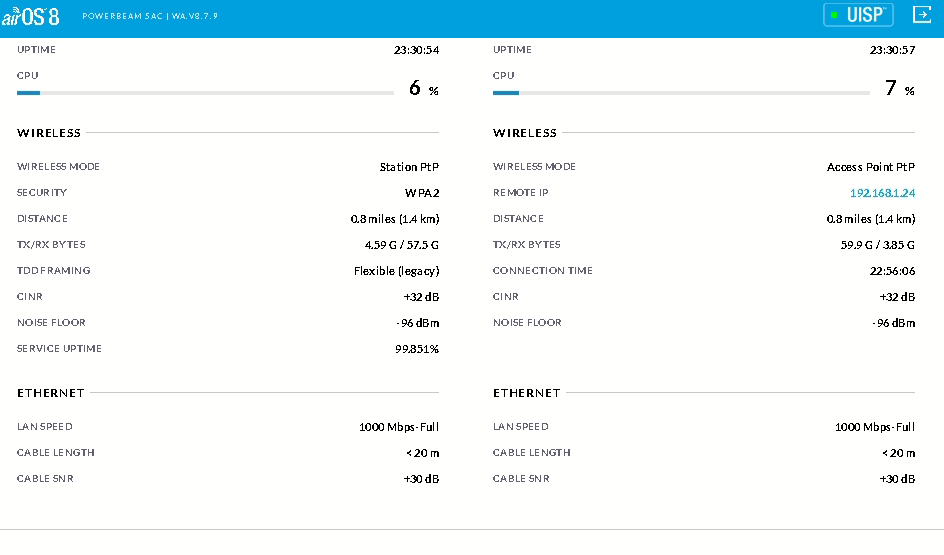Click the station's 4.59 G / 57.5 G TX/RX bytes

pyautogui.click(x=401, y=245)
